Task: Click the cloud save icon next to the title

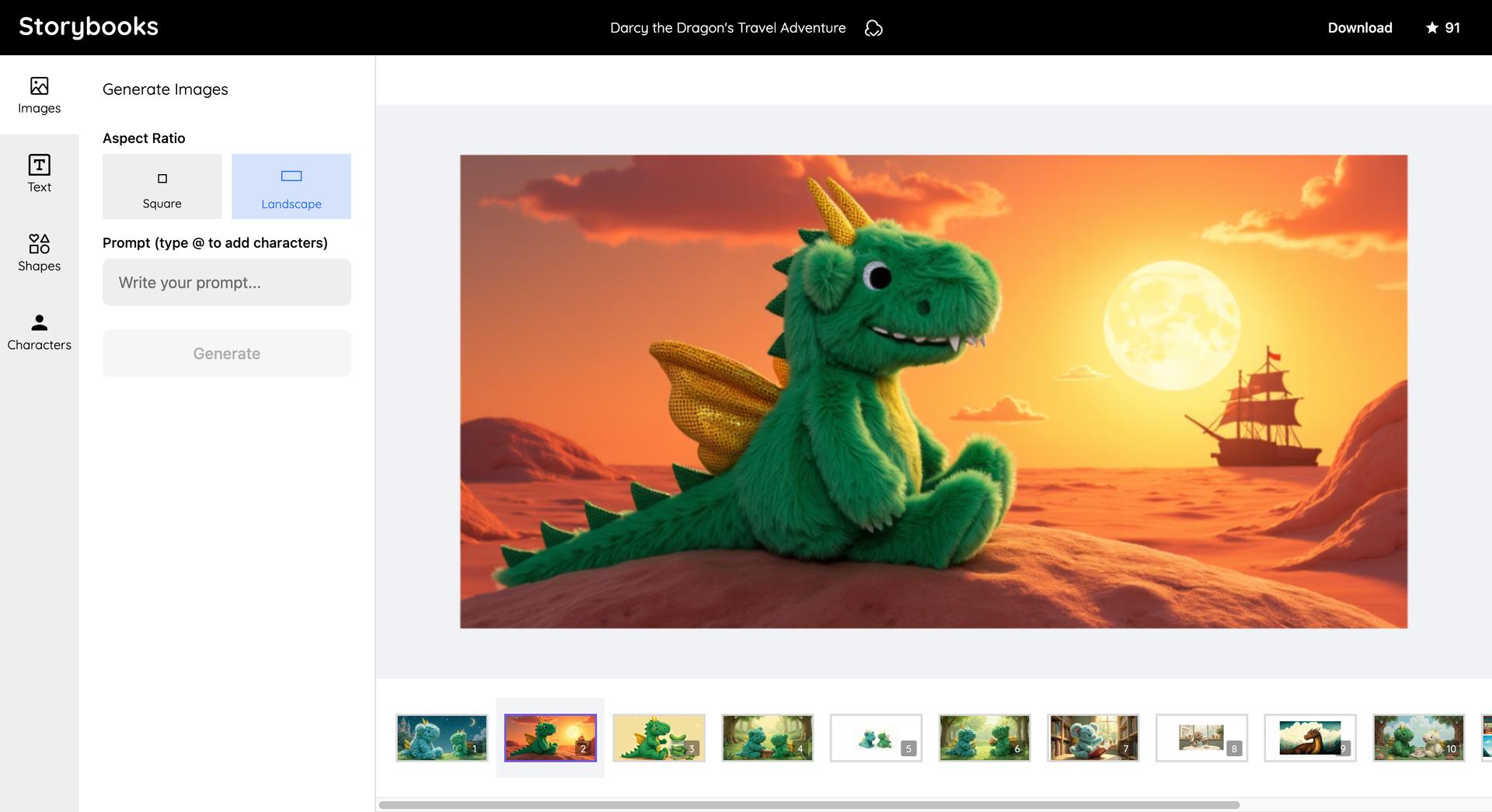Action: coord(873,27)
